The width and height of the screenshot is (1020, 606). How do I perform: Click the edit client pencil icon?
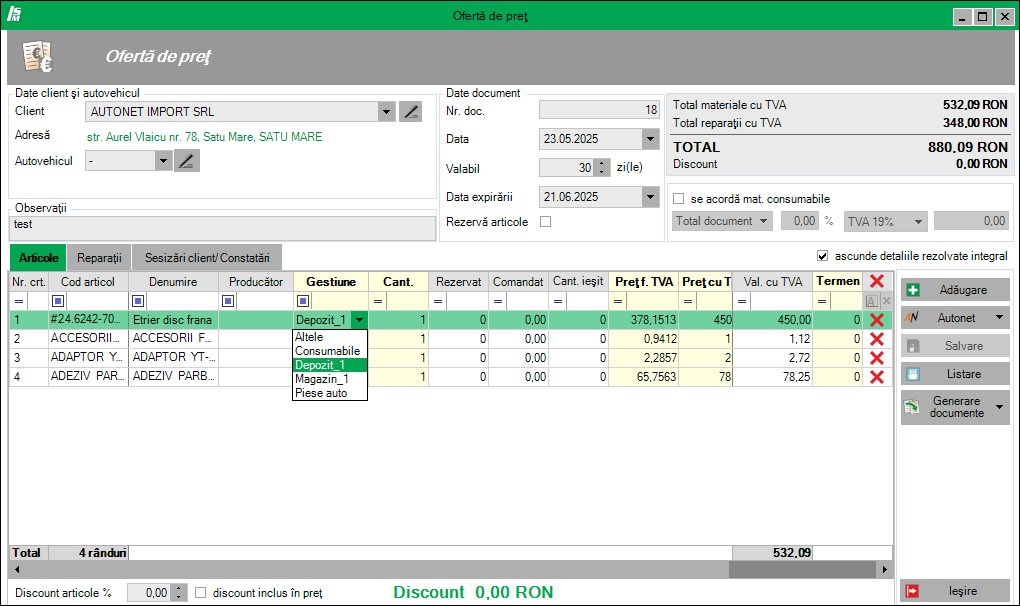point(410,112)
